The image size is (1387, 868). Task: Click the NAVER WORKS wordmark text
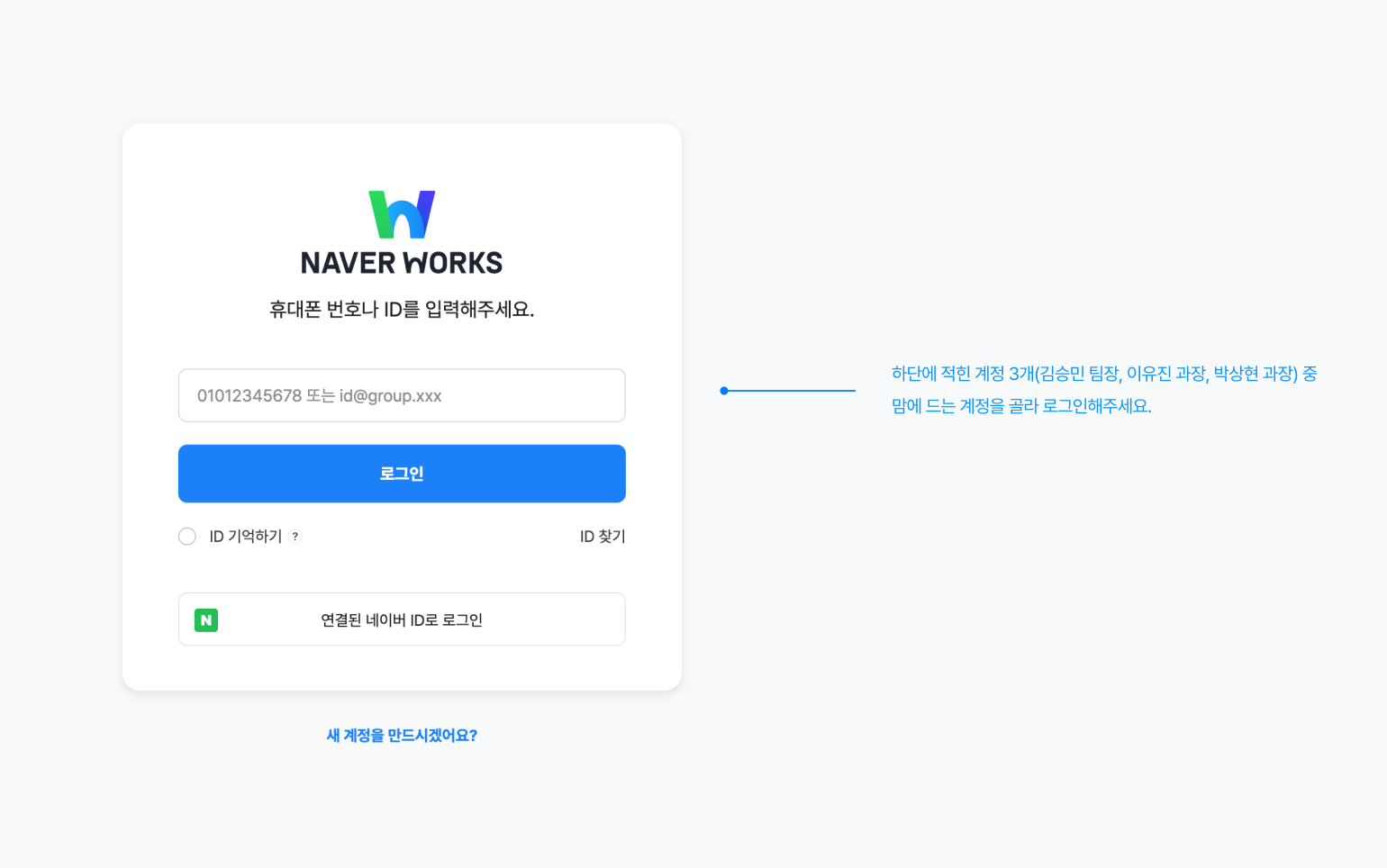point(402,263)
